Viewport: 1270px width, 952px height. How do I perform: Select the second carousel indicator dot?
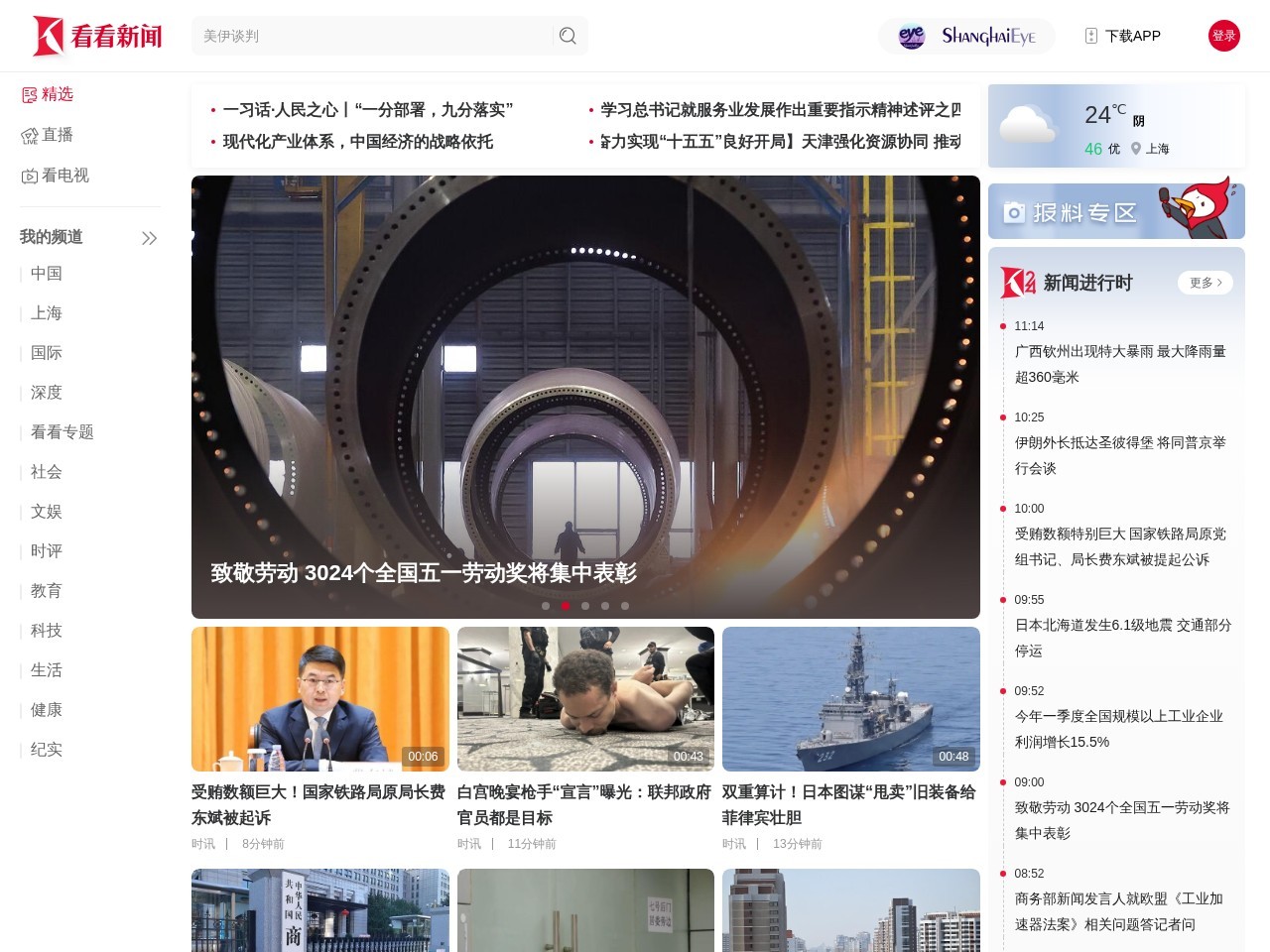coord(566,605)
